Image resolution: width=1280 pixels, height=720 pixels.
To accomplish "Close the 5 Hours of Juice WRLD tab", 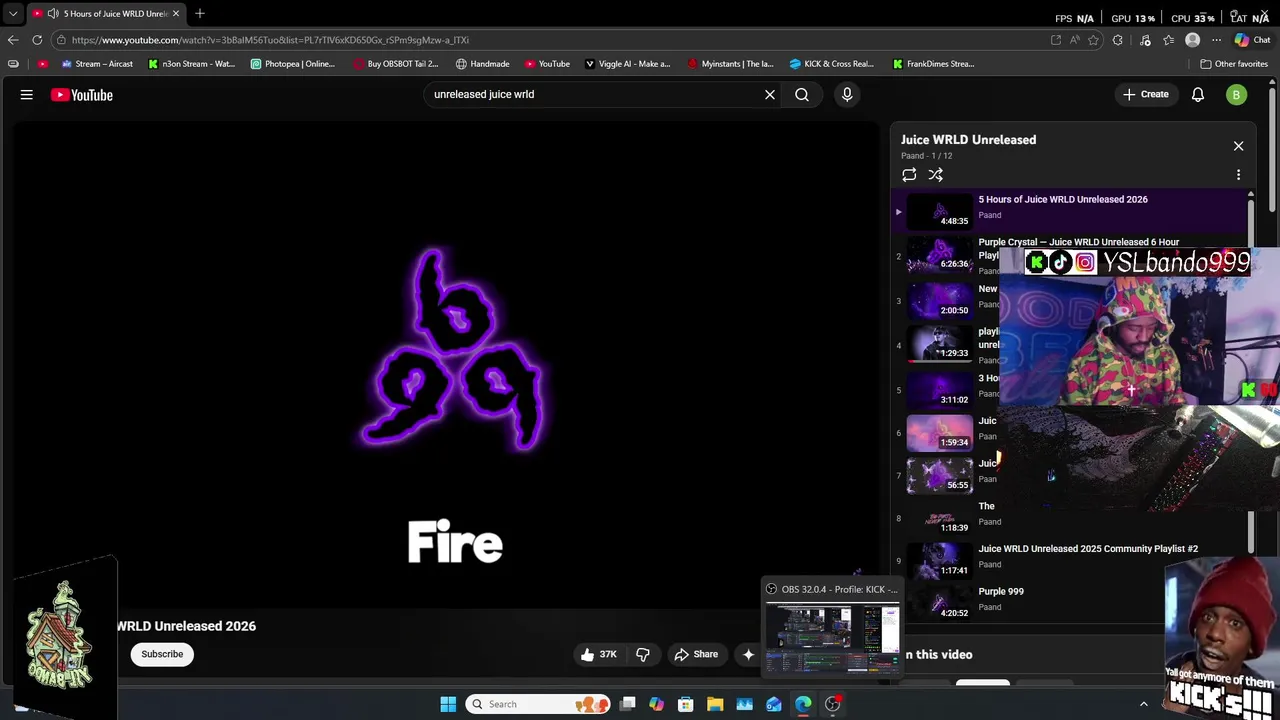I will [x=175, y=14].
